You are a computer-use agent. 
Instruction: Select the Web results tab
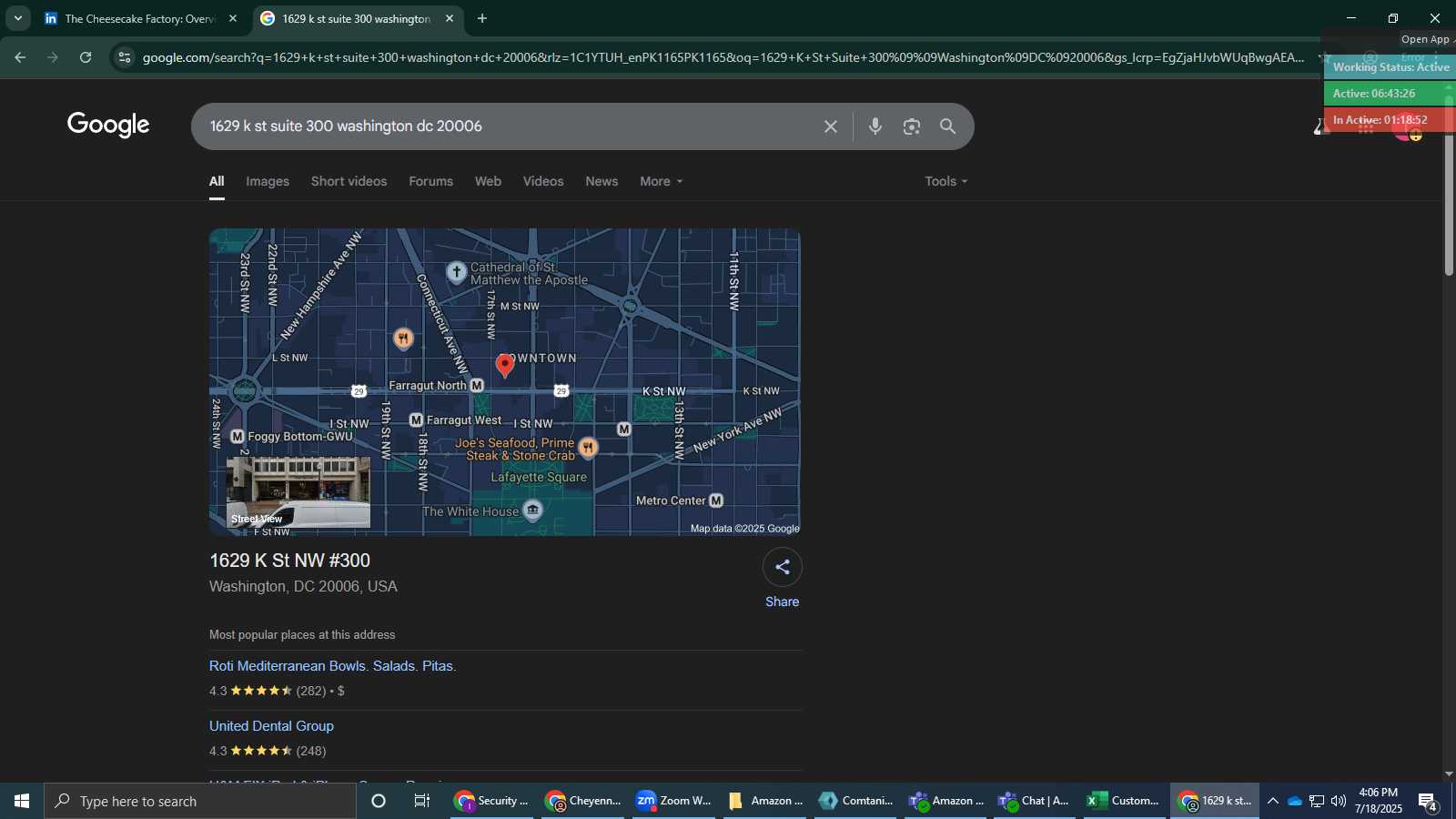click(x=488, y=181)
